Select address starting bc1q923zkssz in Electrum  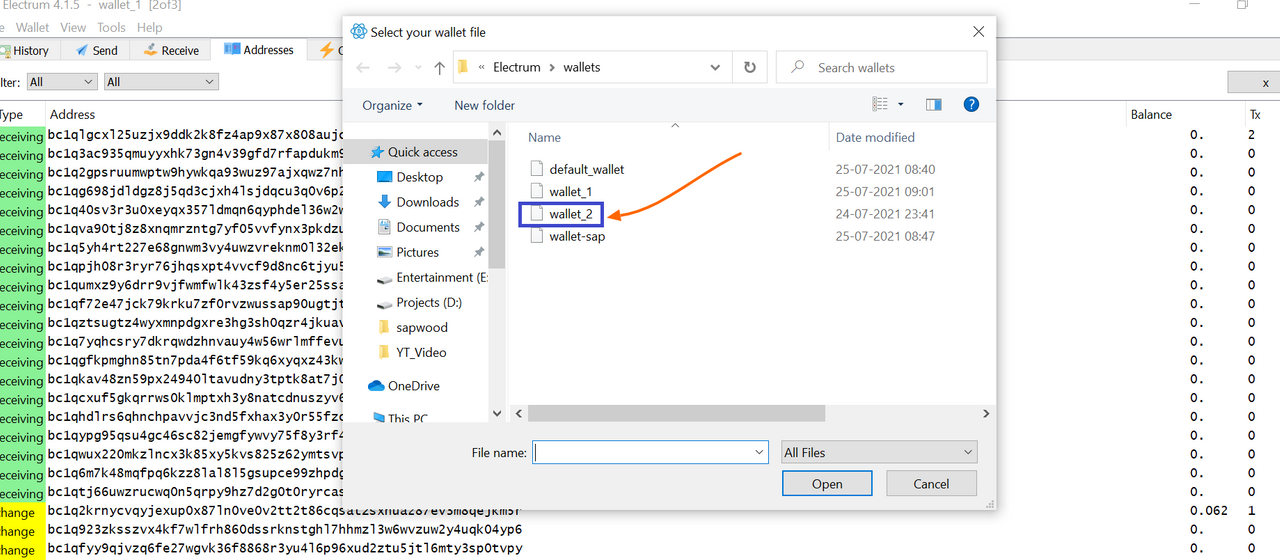pyautogui.click(x=285, y=530)
